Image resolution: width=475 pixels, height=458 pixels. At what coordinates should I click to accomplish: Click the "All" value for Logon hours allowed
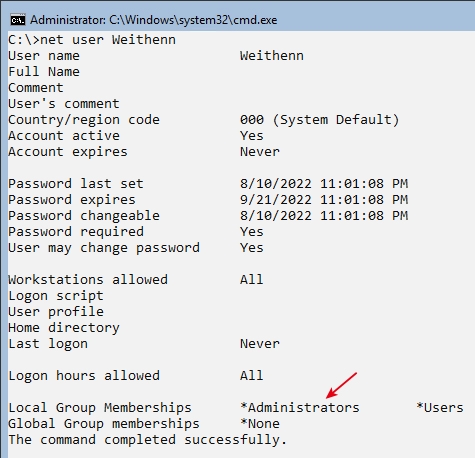click(x=252, y=376)
